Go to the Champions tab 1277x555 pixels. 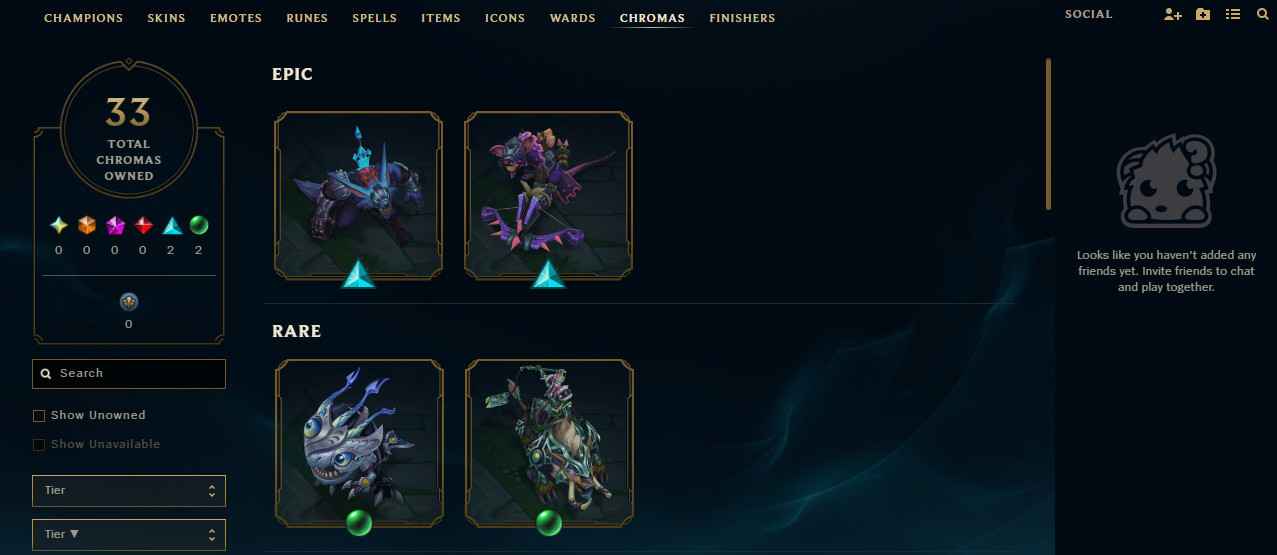coord(84,18)
